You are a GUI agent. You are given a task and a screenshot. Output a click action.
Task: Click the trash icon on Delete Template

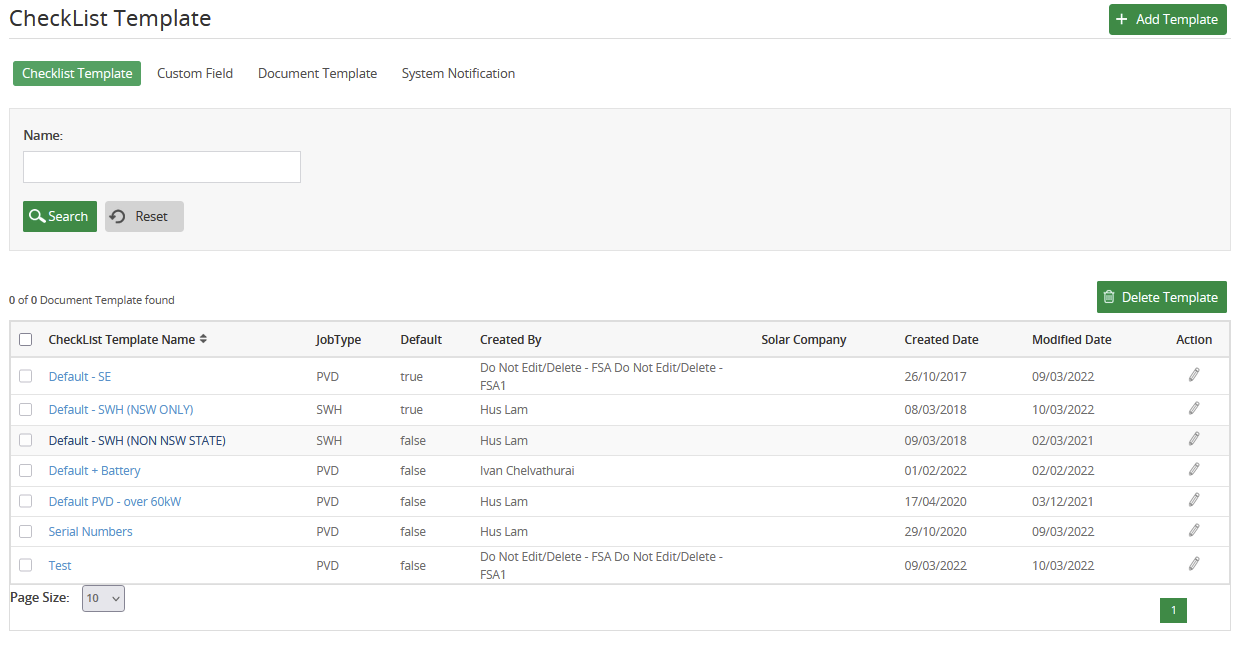[1109, 296]
